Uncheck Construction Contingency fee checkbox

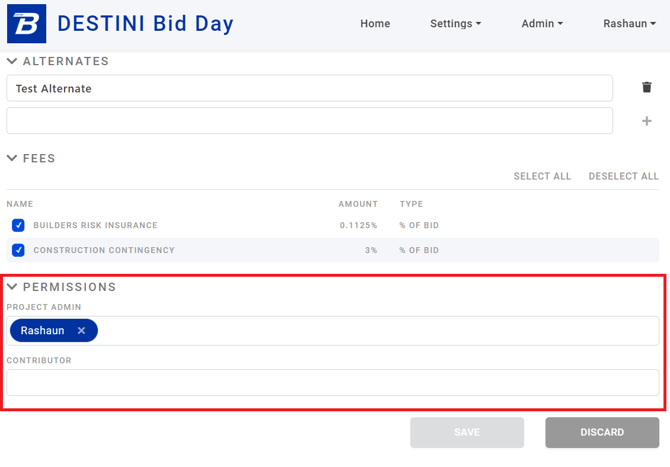[x=18, y=250]
